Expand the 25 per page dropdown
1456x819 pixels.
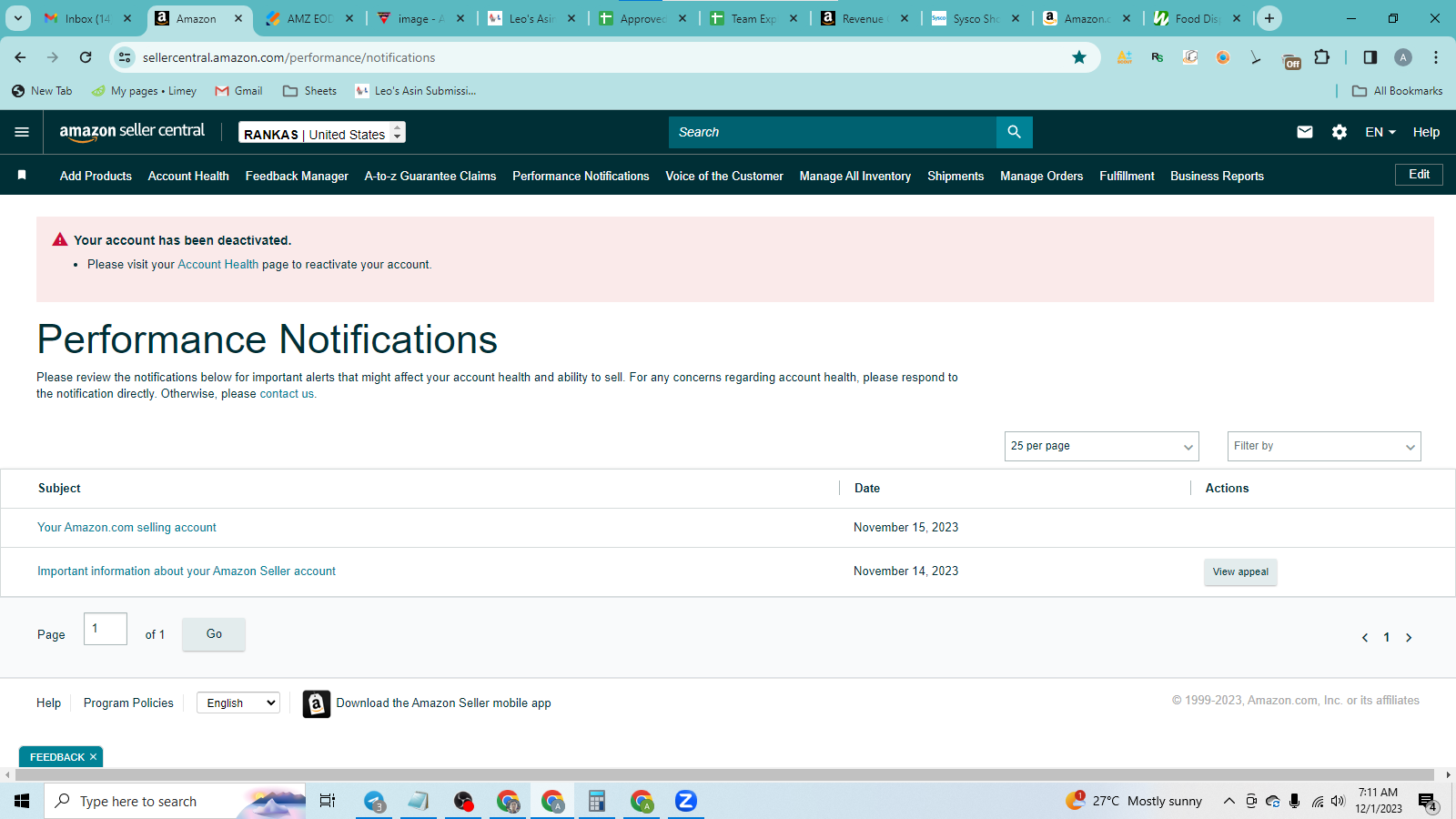click(1101, 446)
